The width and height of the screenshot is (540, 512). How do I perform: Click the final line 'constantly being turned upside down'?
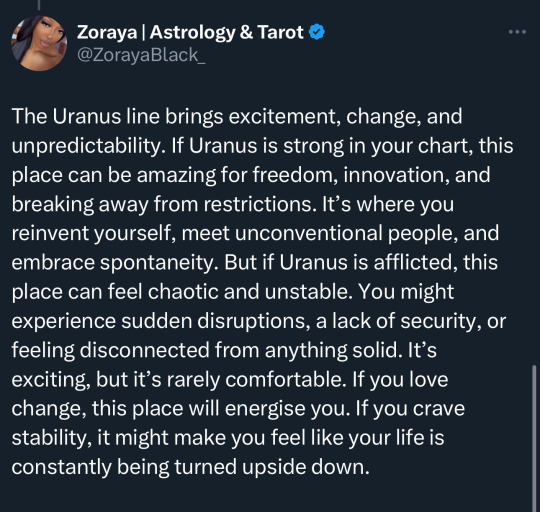point(190,467)
